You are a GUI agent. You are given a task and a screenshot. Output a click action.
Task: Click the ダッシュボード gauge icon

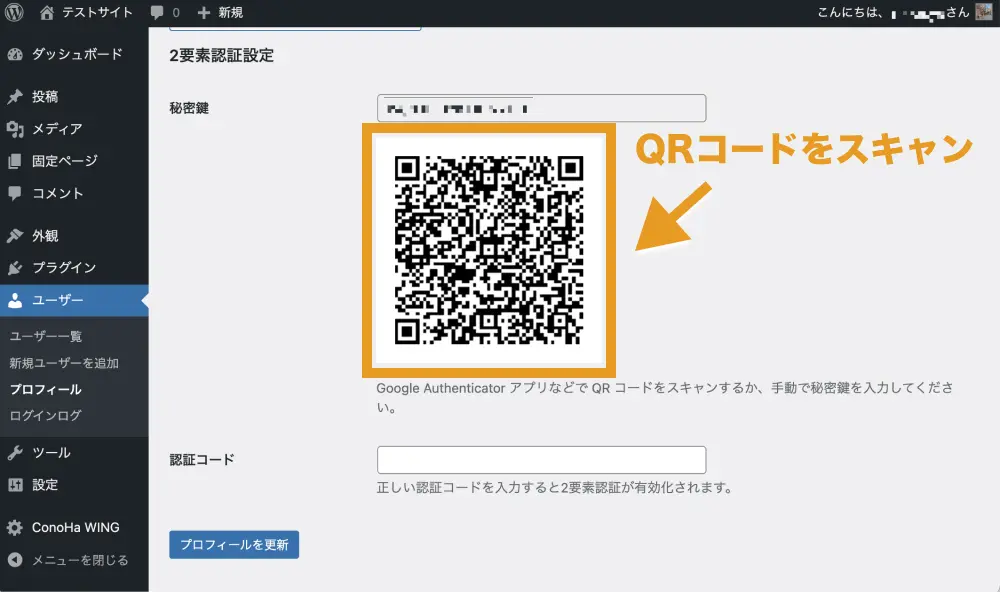point(15,54)
